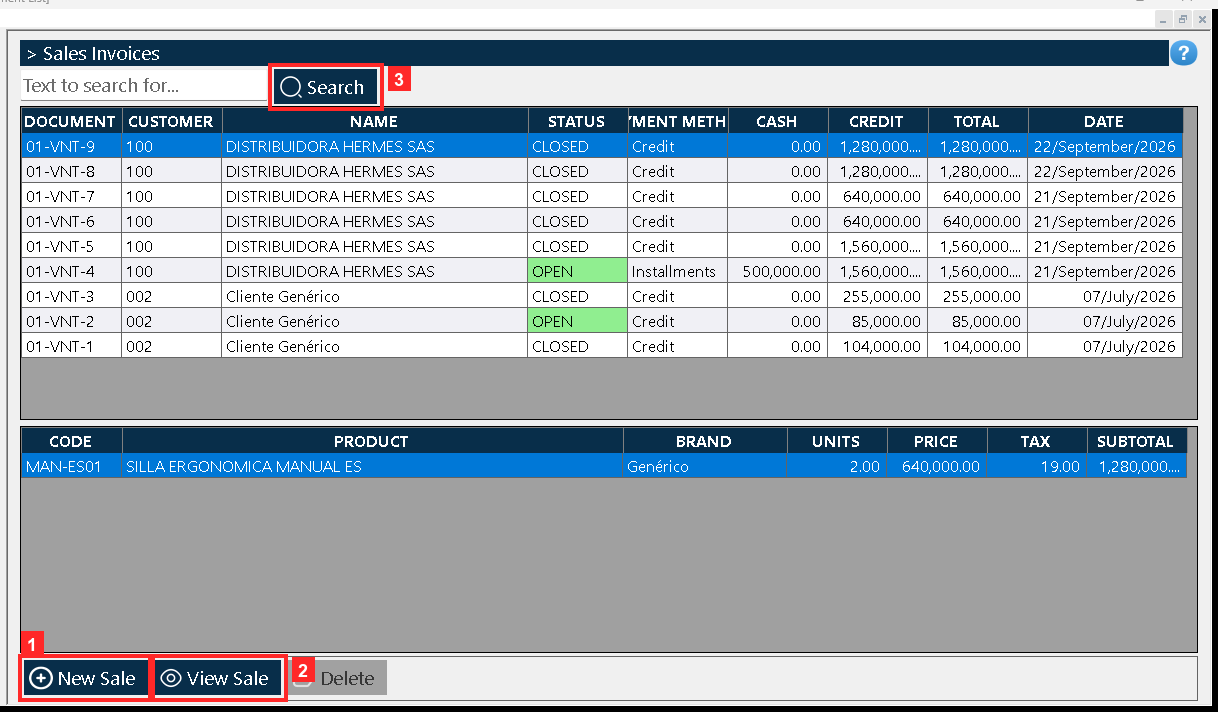Screen dimensions: 1218x712
Task: Sort by CASH column header
Action: pyautogui.click(x=777, y=121)
